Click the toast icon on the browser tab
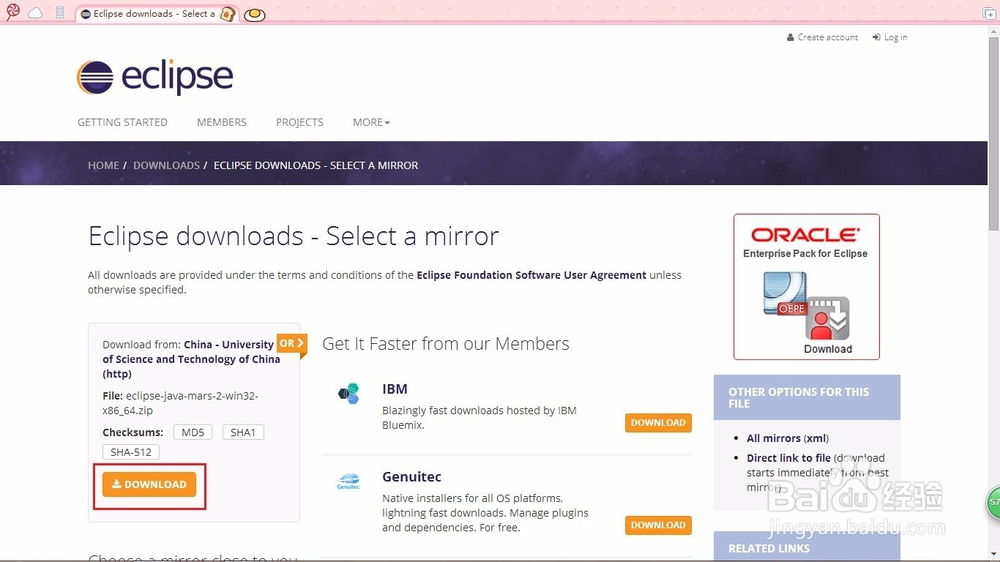1000x562 pixels. tap(227, 13)
